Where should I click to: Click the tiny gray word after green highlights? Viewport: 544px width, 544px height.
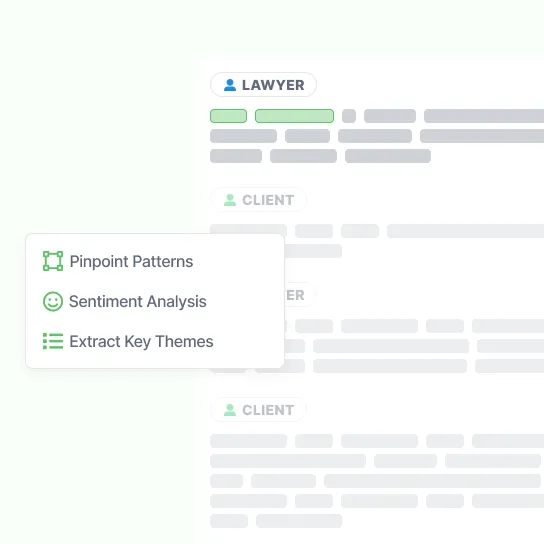(x=349, y=116)
